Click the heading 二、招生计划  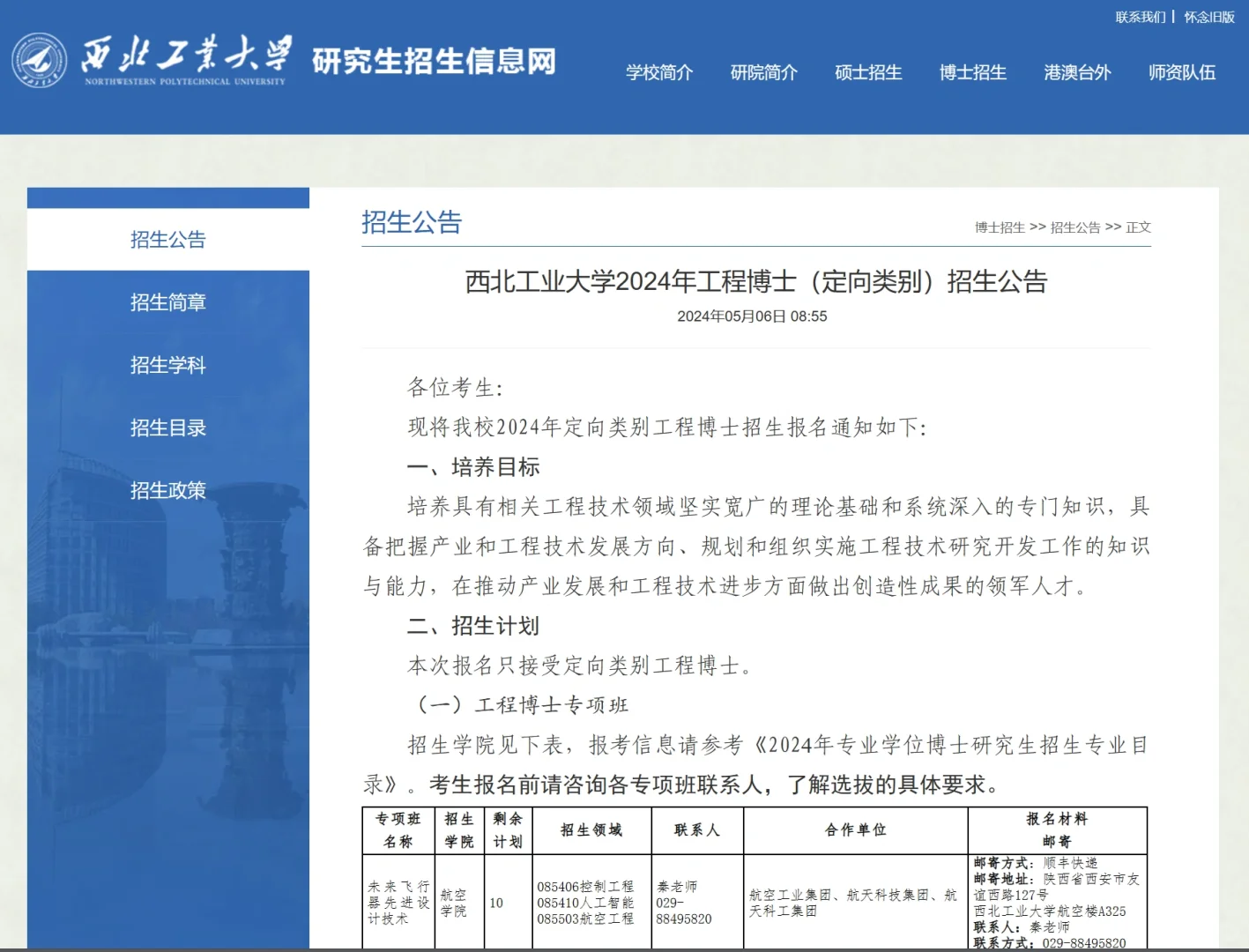(x=473, y=626)
